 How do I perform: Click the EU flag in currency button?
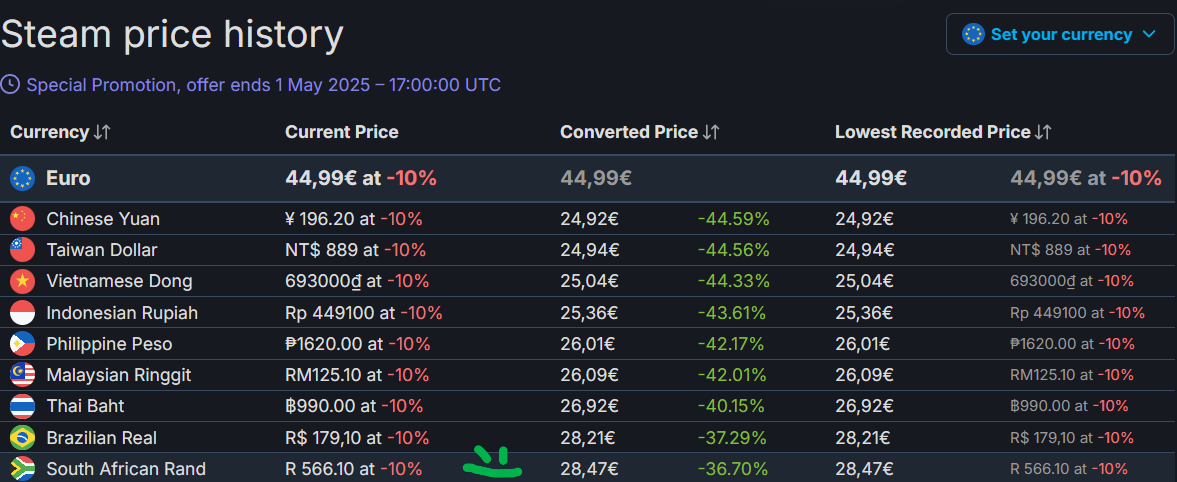coord(974,35)
